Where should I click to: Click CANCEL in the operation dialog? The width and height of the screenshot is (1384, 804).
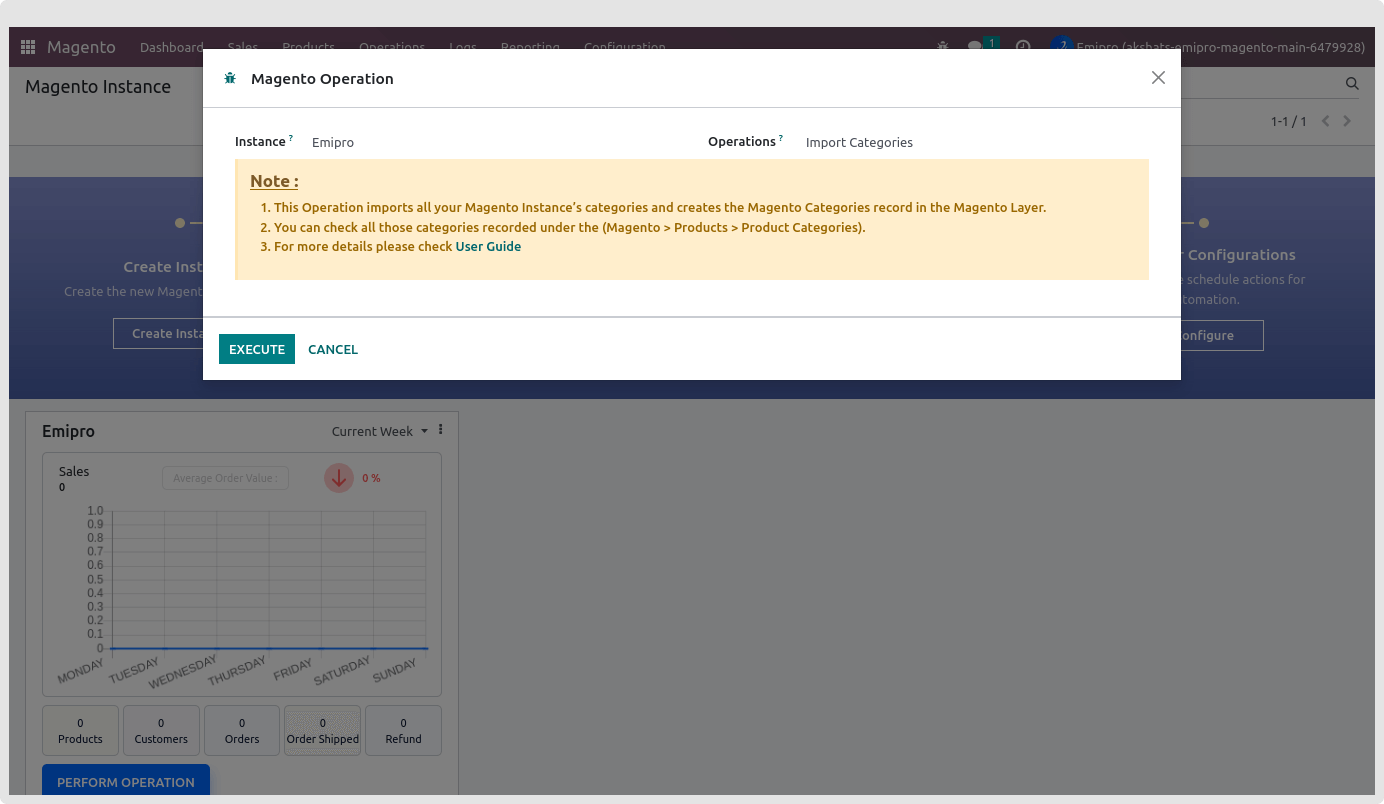(333, 349)
